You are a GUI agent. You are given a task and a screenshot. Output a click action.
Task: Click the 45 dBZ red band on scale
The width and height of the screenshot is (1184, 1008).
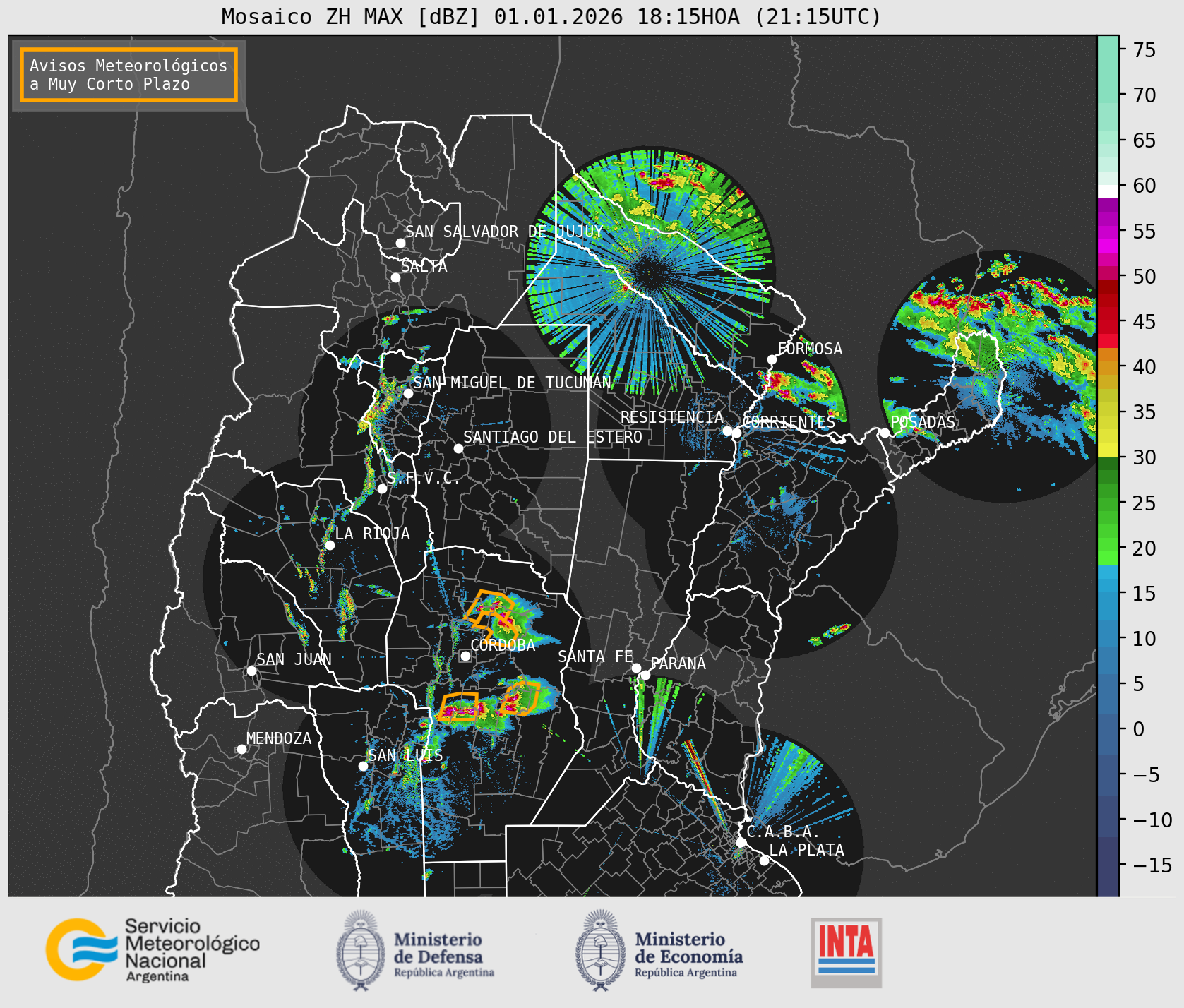point(1108,322)
